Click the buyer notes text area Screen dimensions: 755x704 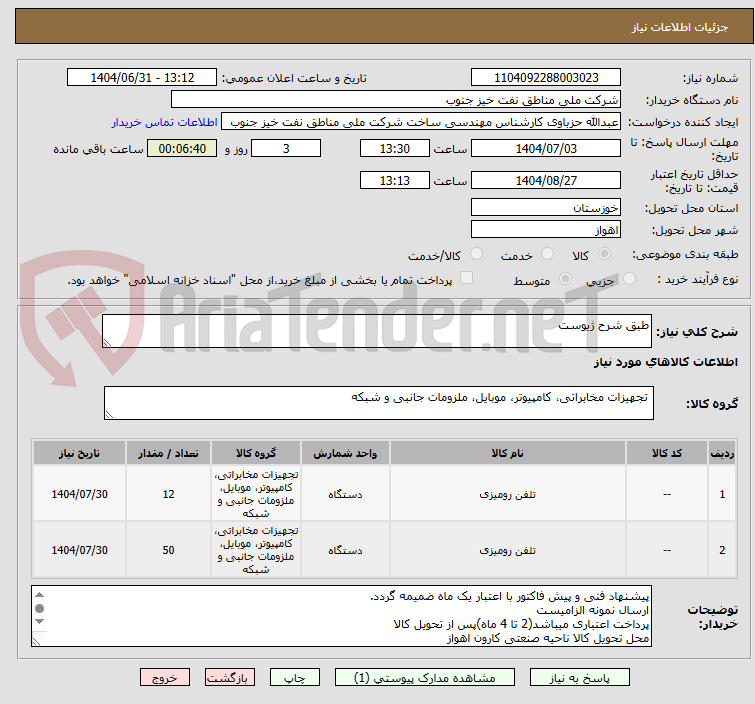(x=341, y=616)
